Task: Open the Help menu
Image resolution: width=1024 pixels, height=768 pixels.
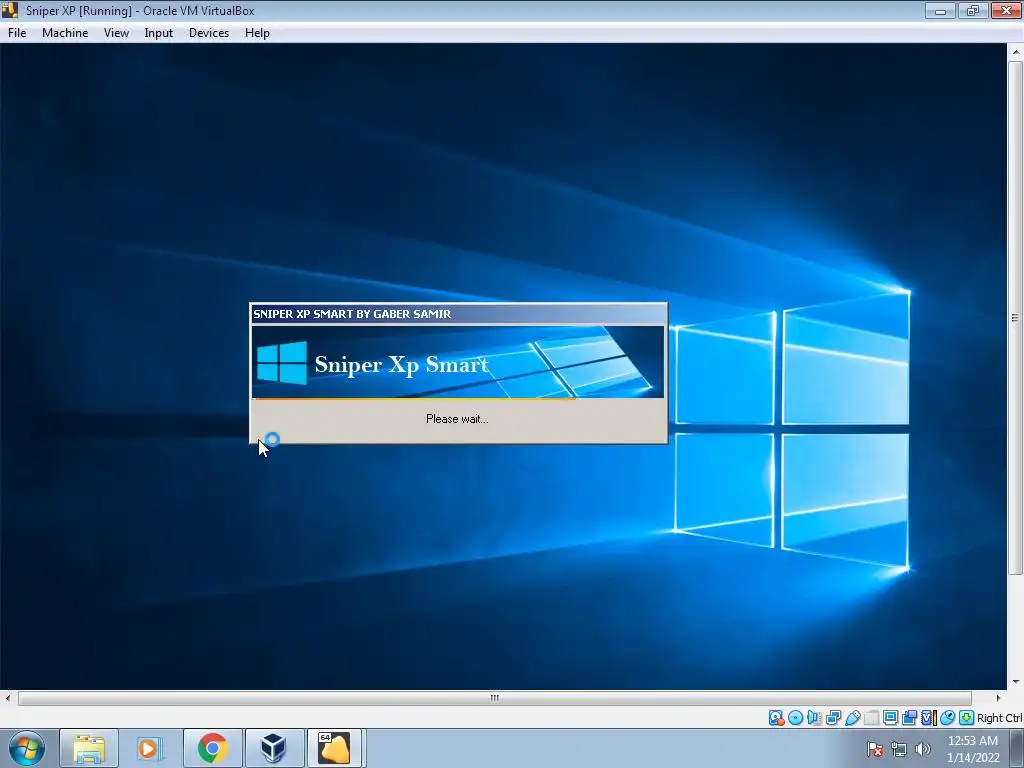Action: coord(257,33)
